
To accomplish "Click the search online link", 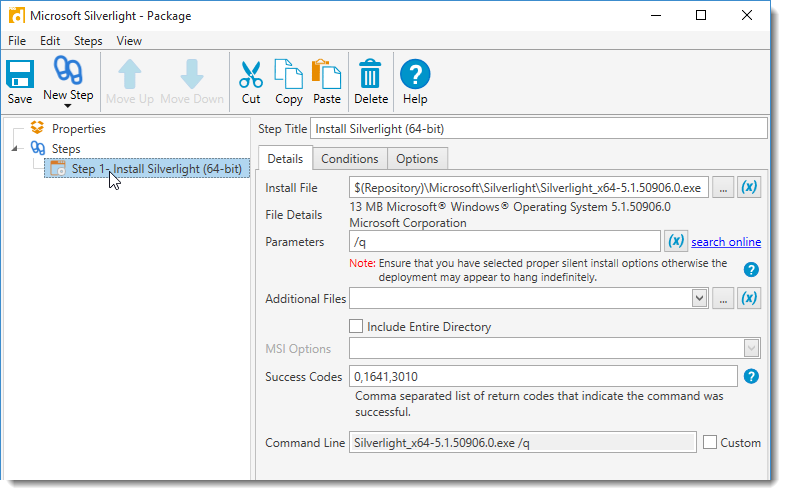I will coord(726,242).
